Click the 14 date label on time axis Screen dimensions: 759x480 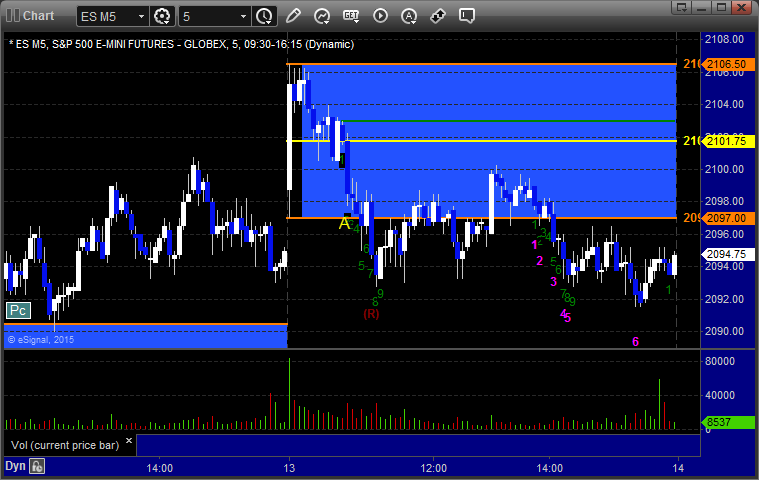pos(678,468)
